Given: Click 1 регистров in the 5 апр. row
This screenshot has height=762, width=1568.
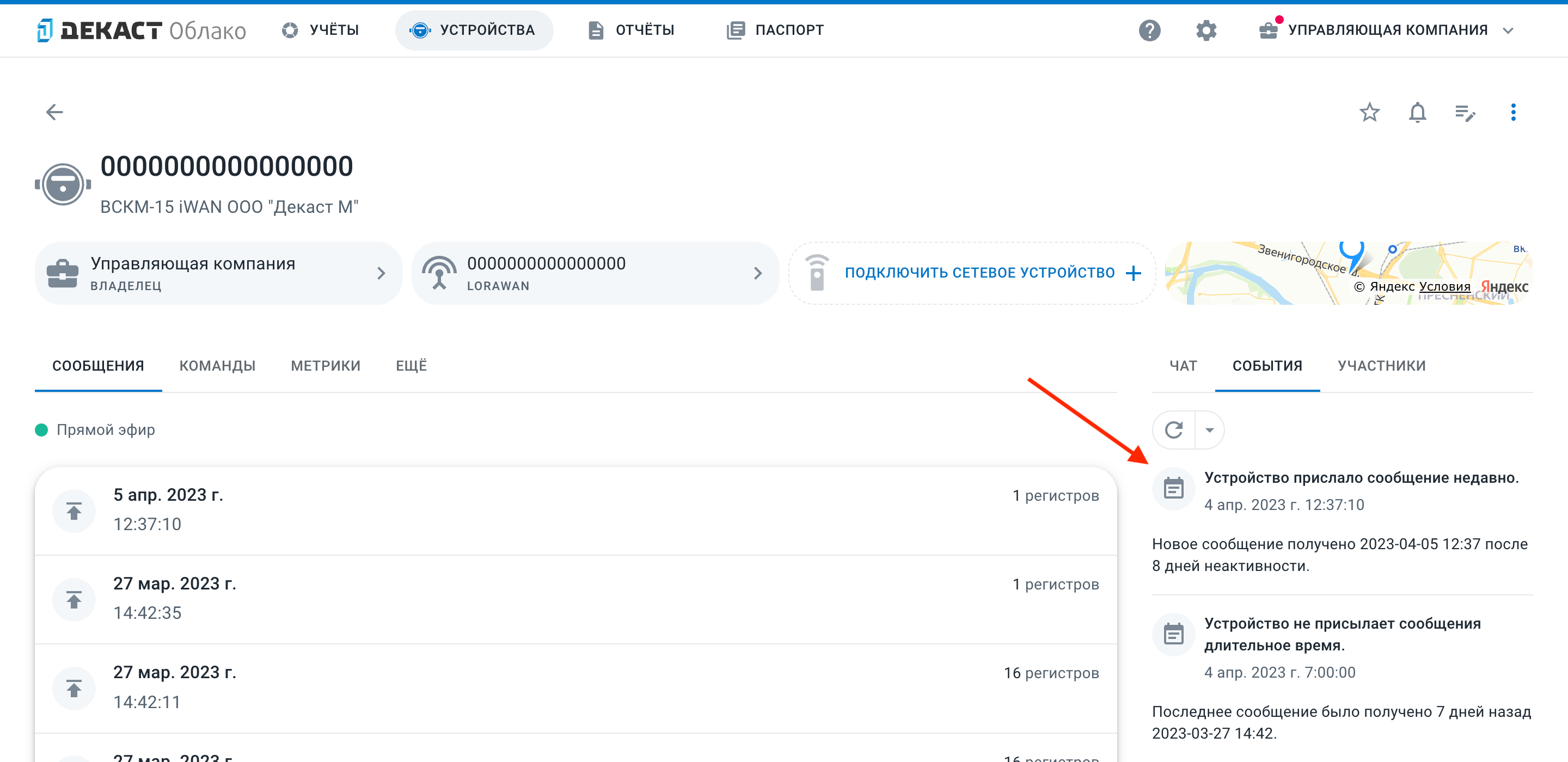Looking at the screenshot, I should pos(1056,495).
